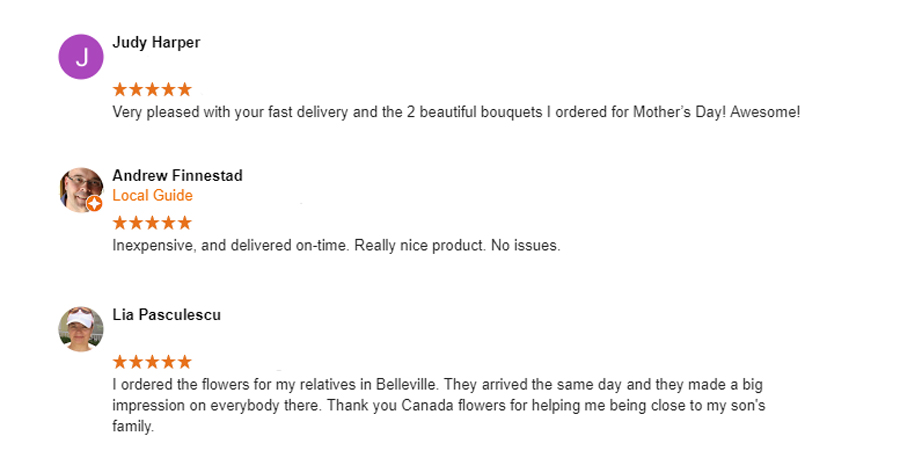This screenshot has height=458, width=900.
Task: Click the Judy Harper reviewer name
Action: point(156,42)
